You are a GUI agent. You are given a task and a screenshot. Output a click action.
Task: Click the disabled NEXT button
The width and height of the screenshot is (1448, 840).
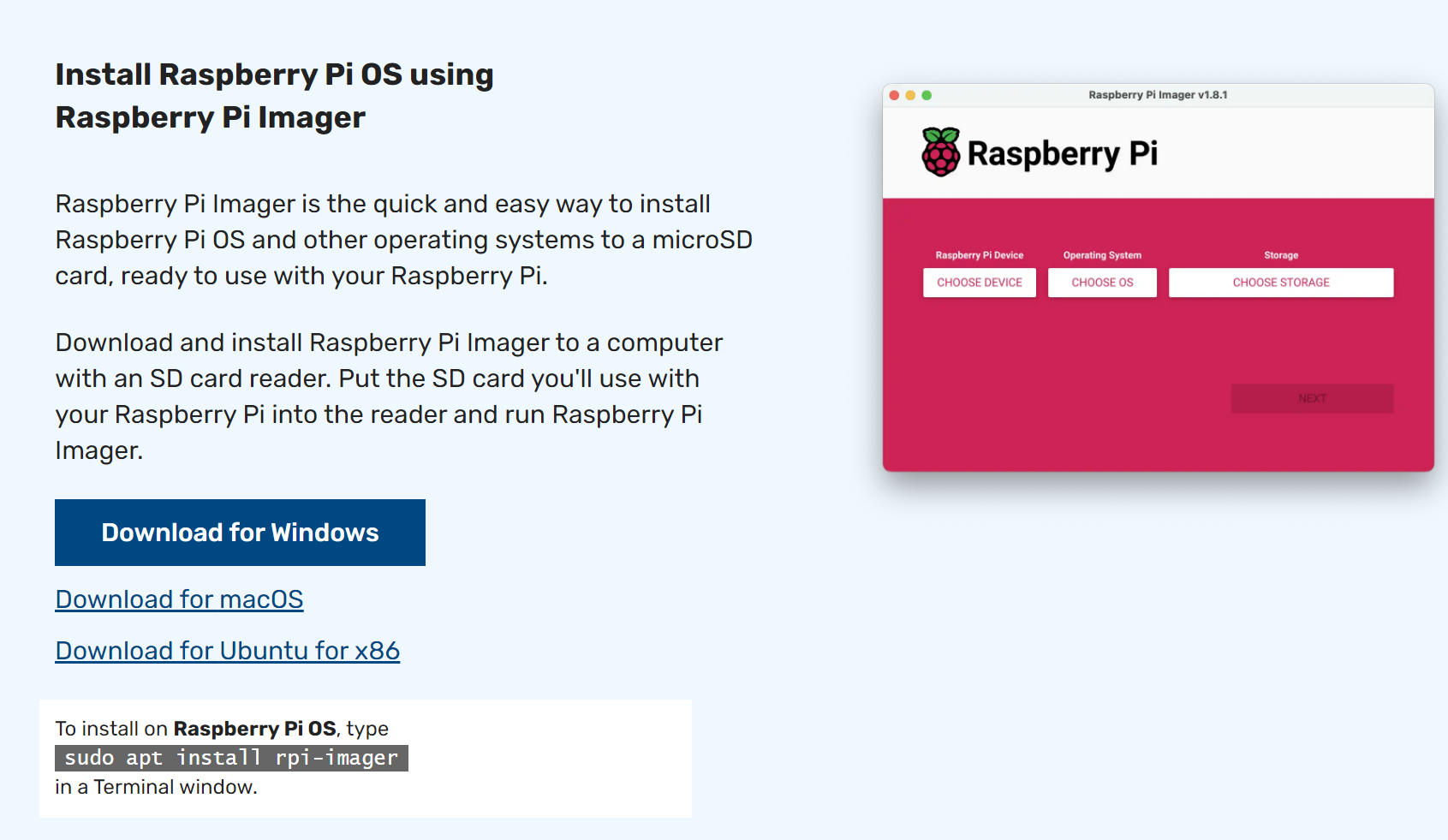[1312, 398]
